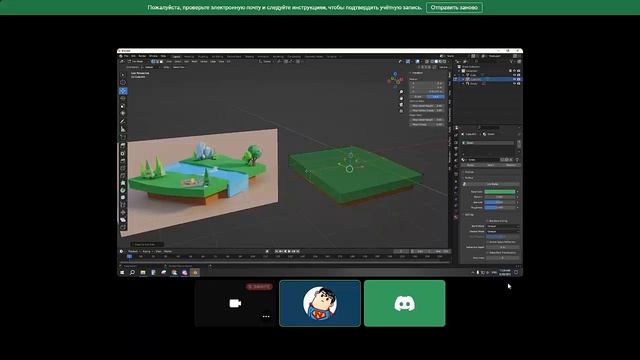Click the Use Nodes button
Image resolution: width=640 pixels, height=360 pixels.
point(493,184)
